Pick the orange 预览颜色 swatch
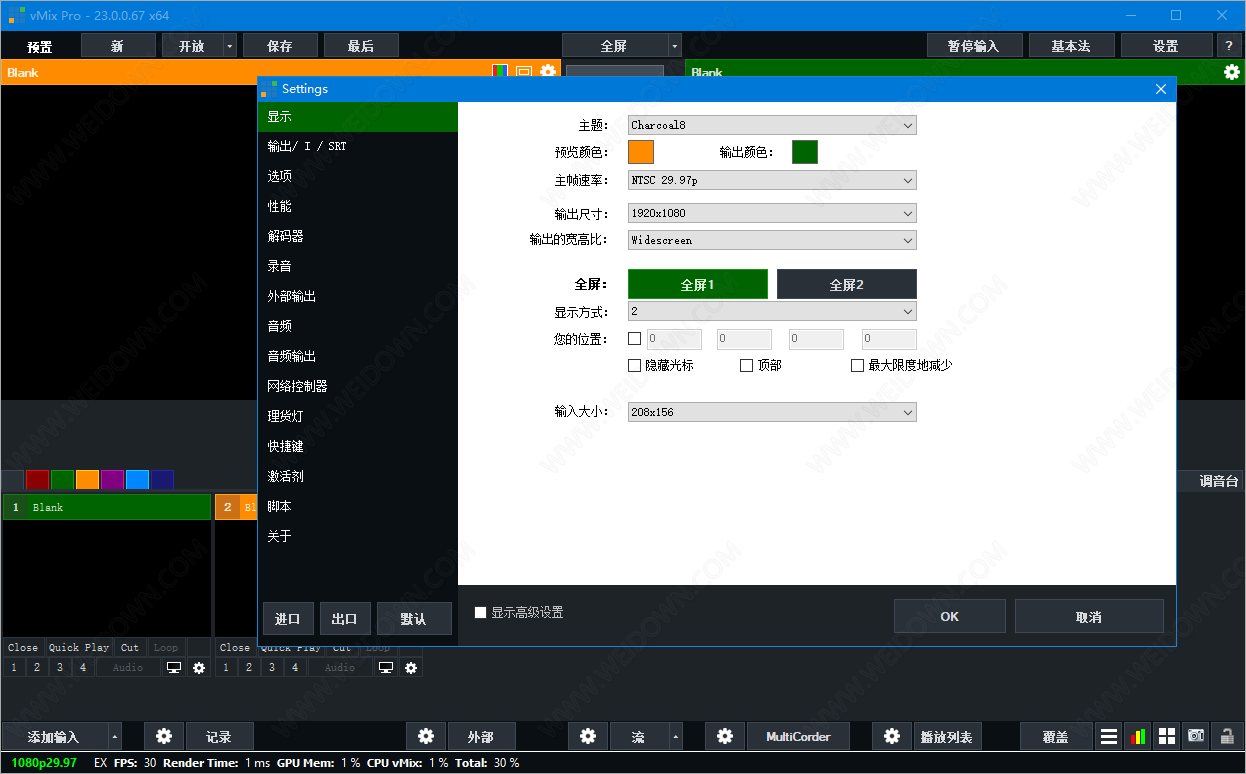This screenshot has height=774, width=1246. click(641, 152)
